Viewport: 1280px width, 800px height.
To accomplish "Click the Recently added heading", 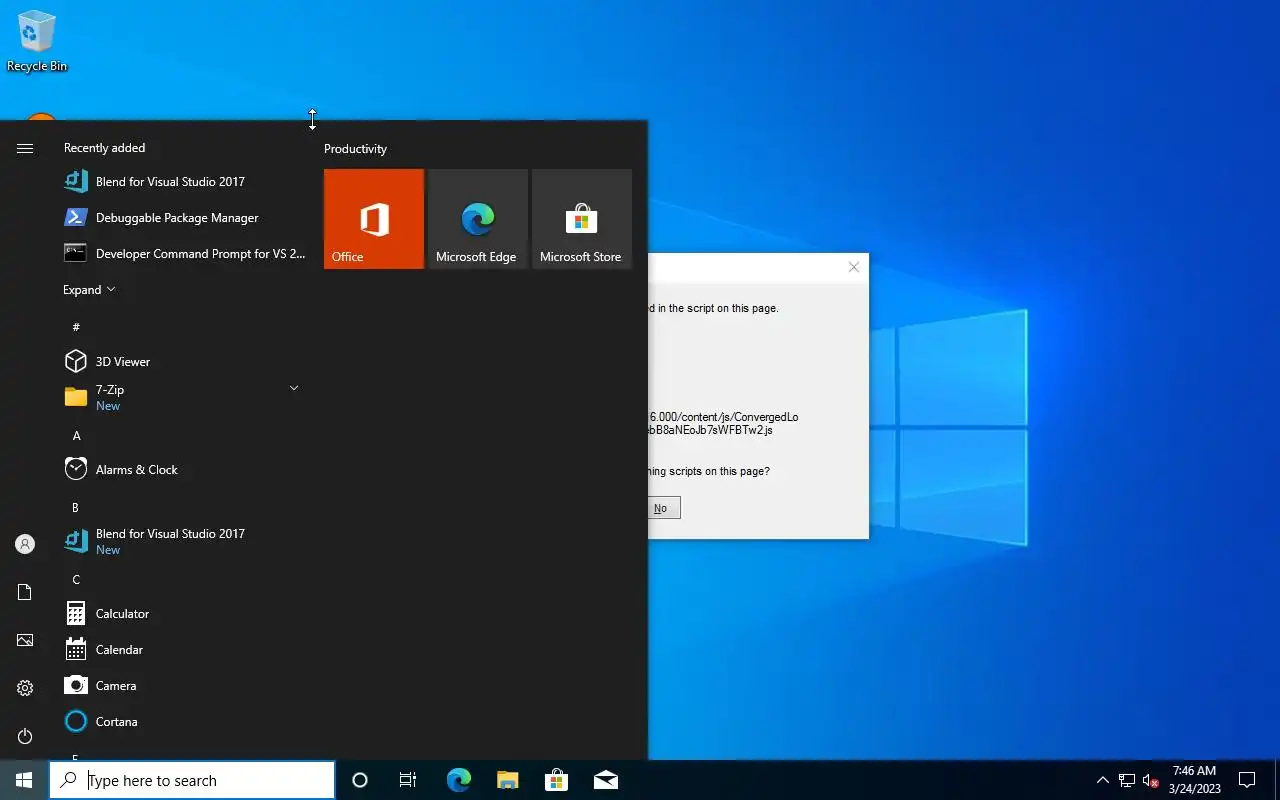I will coord(104,148).
